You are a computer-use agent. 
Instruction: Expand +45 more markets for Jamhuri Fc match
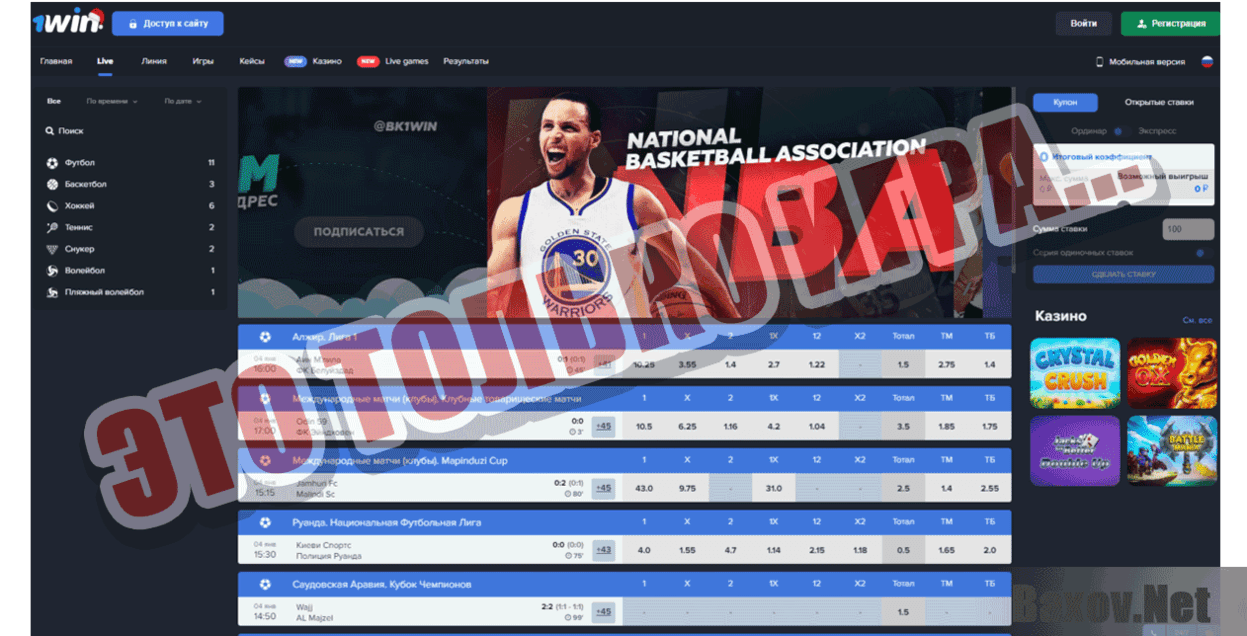click(x=603, y=488)
